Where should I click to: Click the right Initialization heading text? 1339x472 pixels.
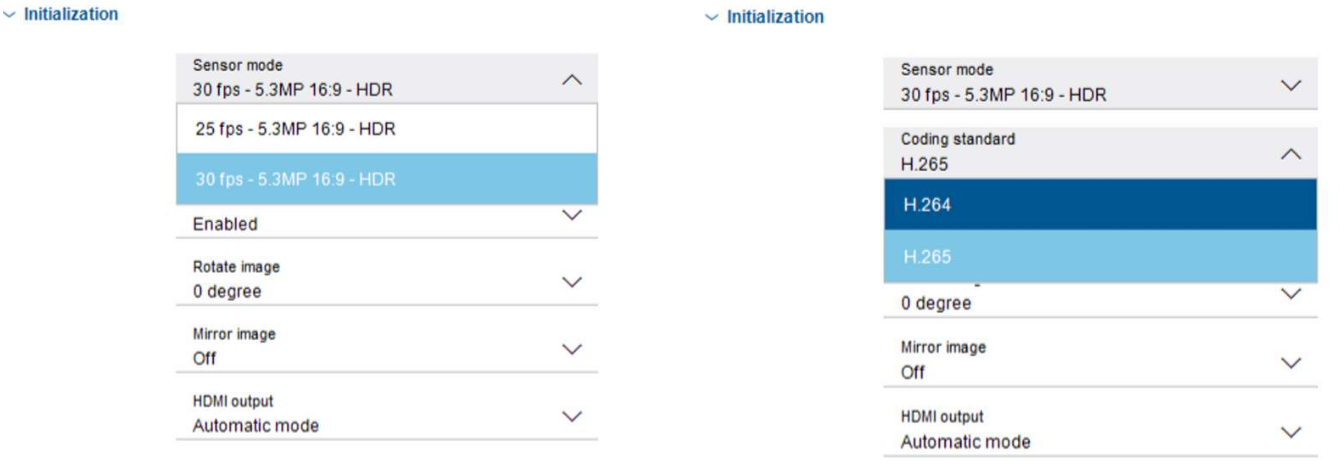pos(775,18)
